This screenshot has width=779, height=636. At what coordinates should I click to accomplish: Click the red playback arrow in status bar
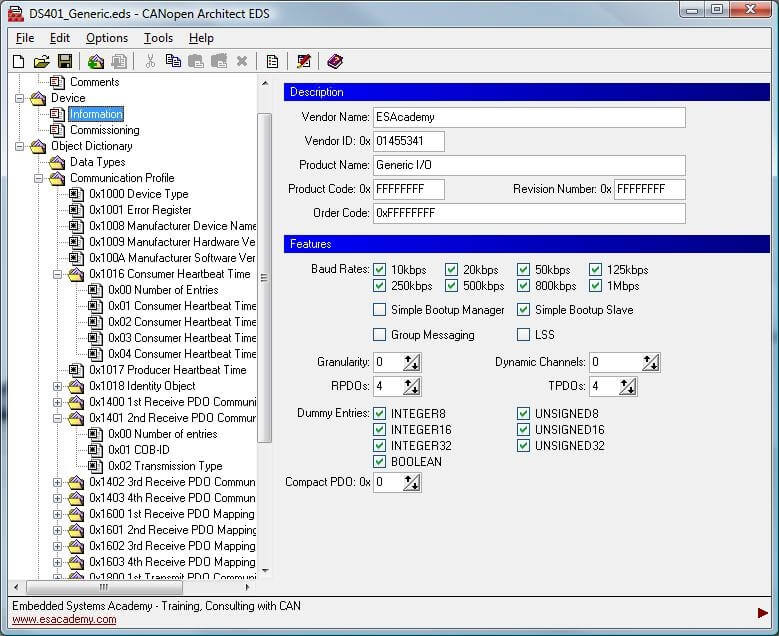763,612
